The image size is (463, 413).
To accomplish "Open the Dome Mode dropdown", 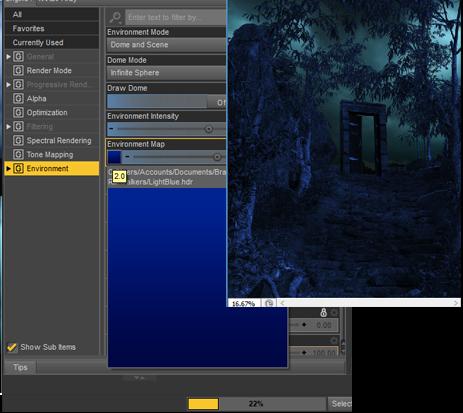I will point(166,73).
